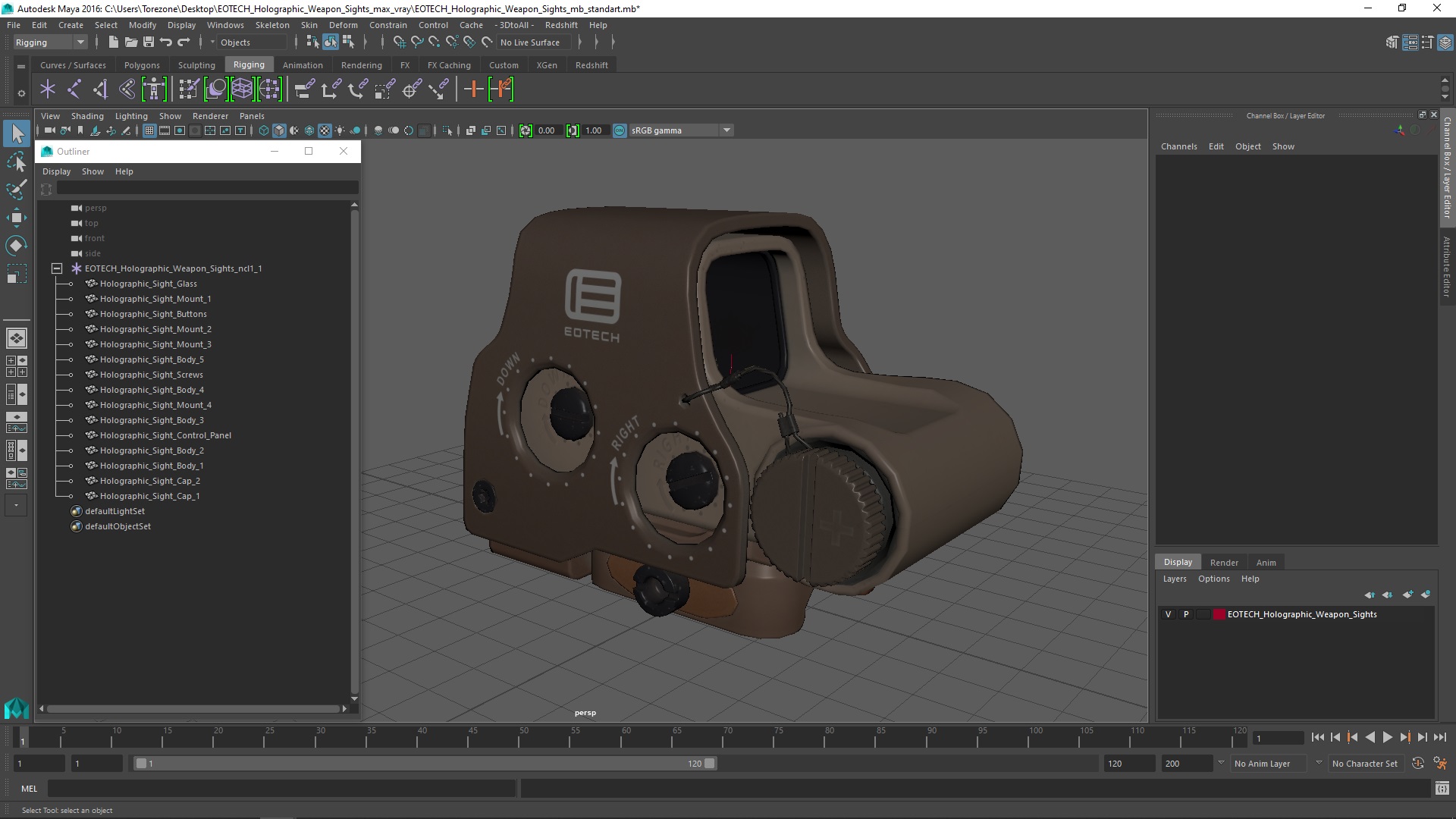Select defaultLightSet in Outliner

[115, 511]
